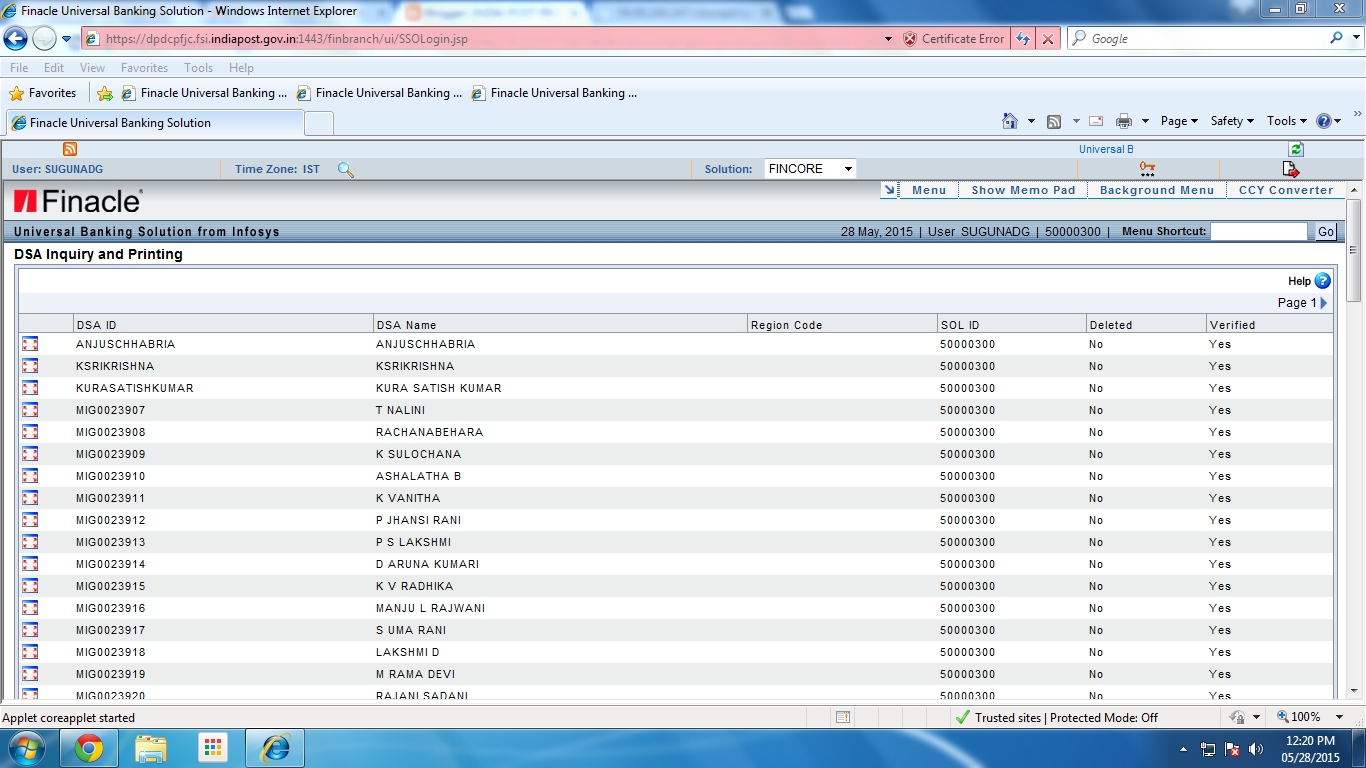This screenshot has height=768, width=1366.
Task: Open the RSS feed icon in Finacle header
Action: click(x=68, y=148)
